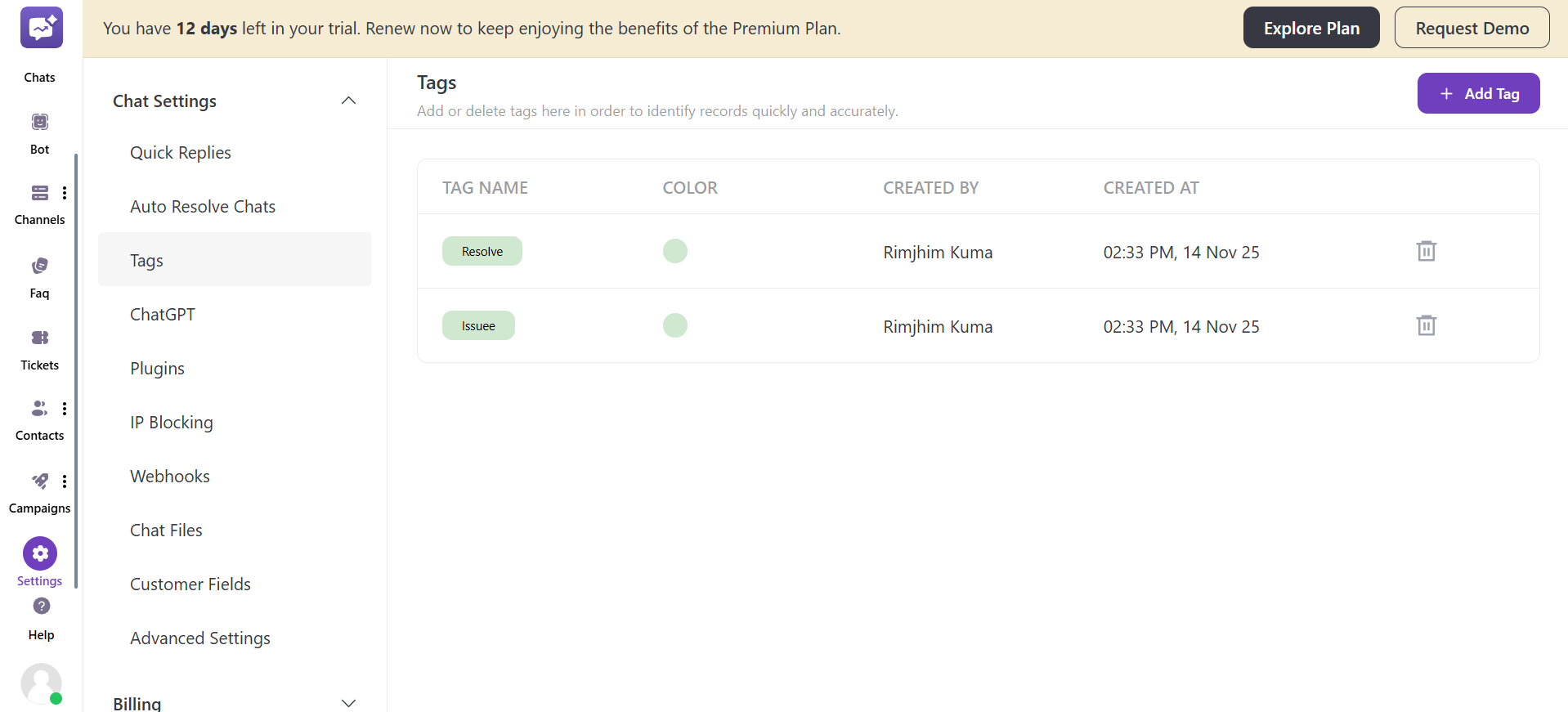
Task: Open the Bot section icon
Action: point(40,123)
